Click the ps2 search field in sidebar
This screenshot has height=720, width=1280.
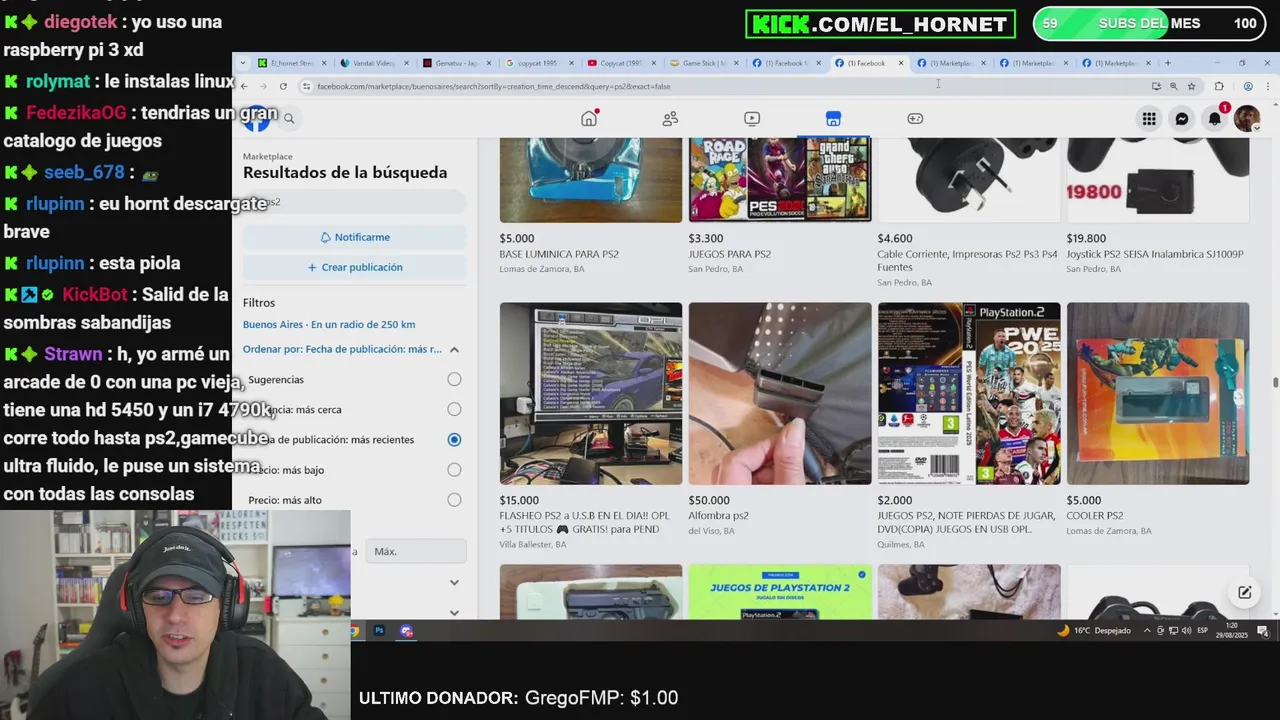355,202
